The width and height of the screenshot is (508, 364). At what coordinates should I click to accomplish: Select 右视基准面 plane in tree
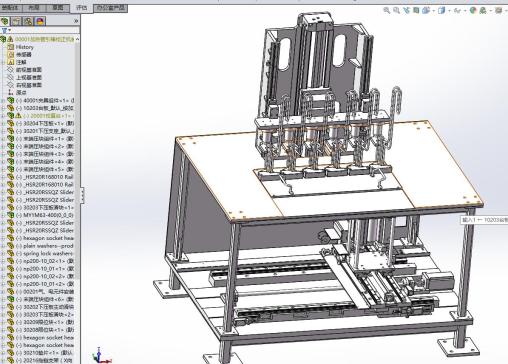click(x=29, y=85)
